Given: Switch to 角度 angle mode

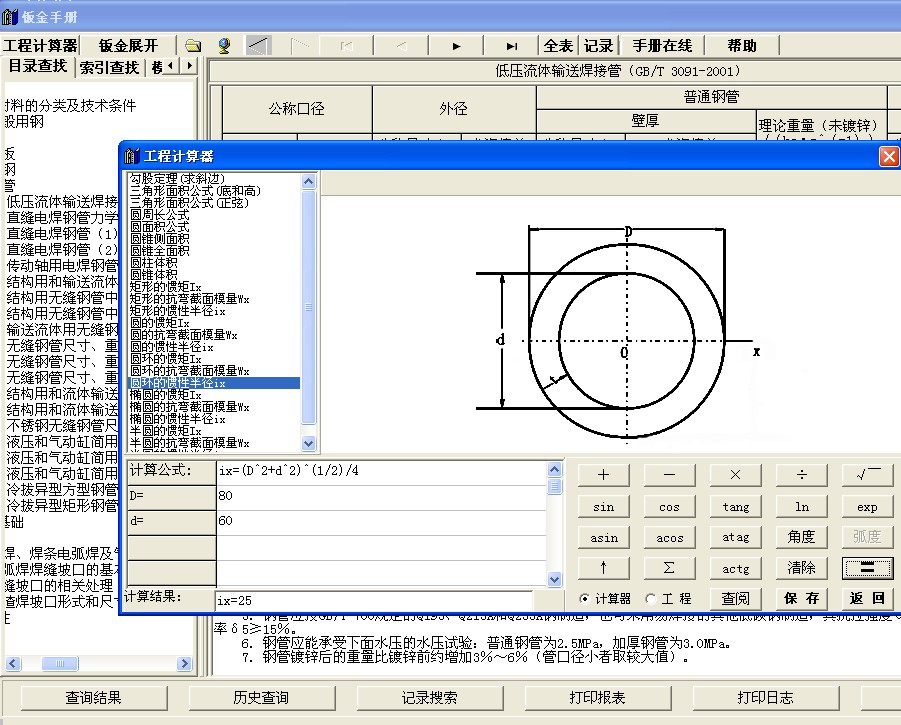Looking at the screenshot, I should tap(802, 538).
